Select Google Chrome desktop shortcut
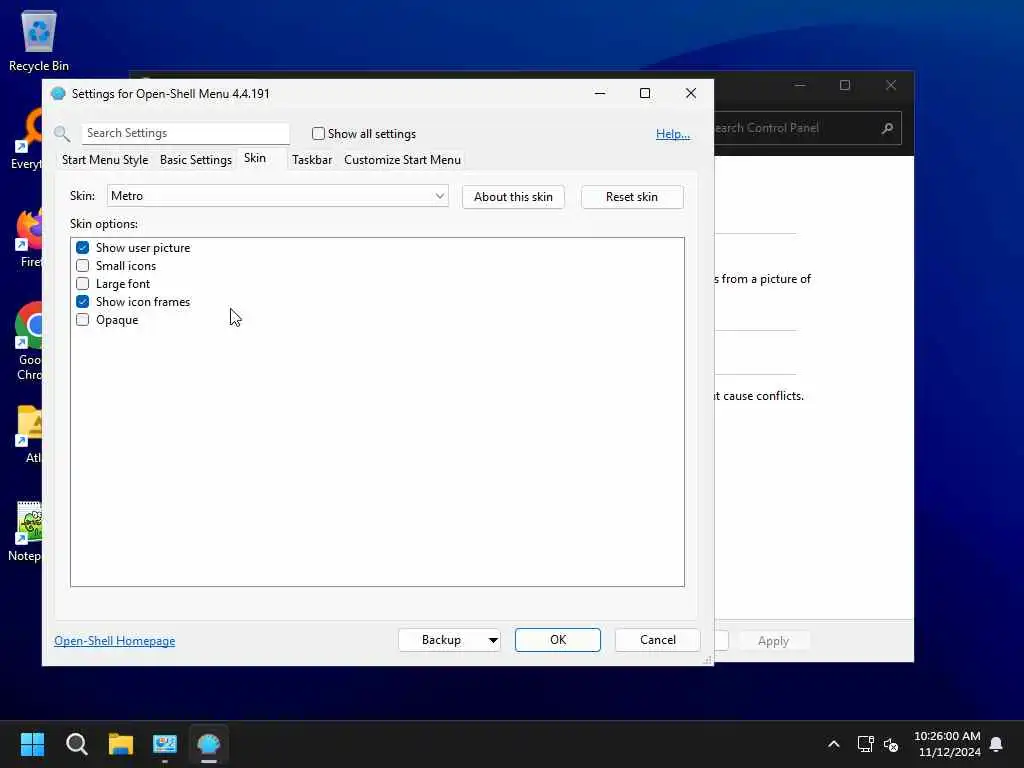 point(29,341)
